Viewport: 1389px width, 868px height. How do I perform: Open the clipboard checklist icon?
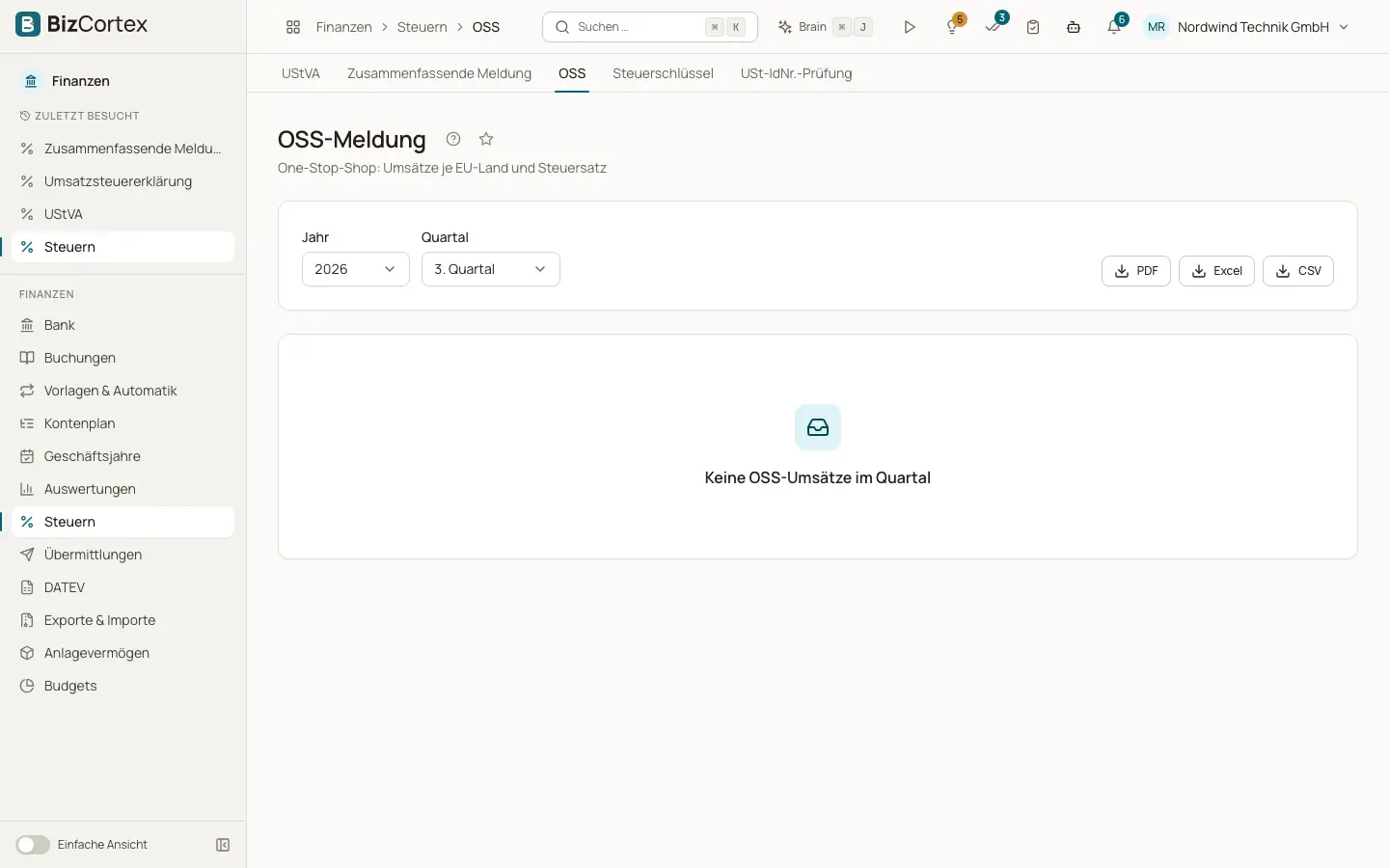pos(1033,27)
